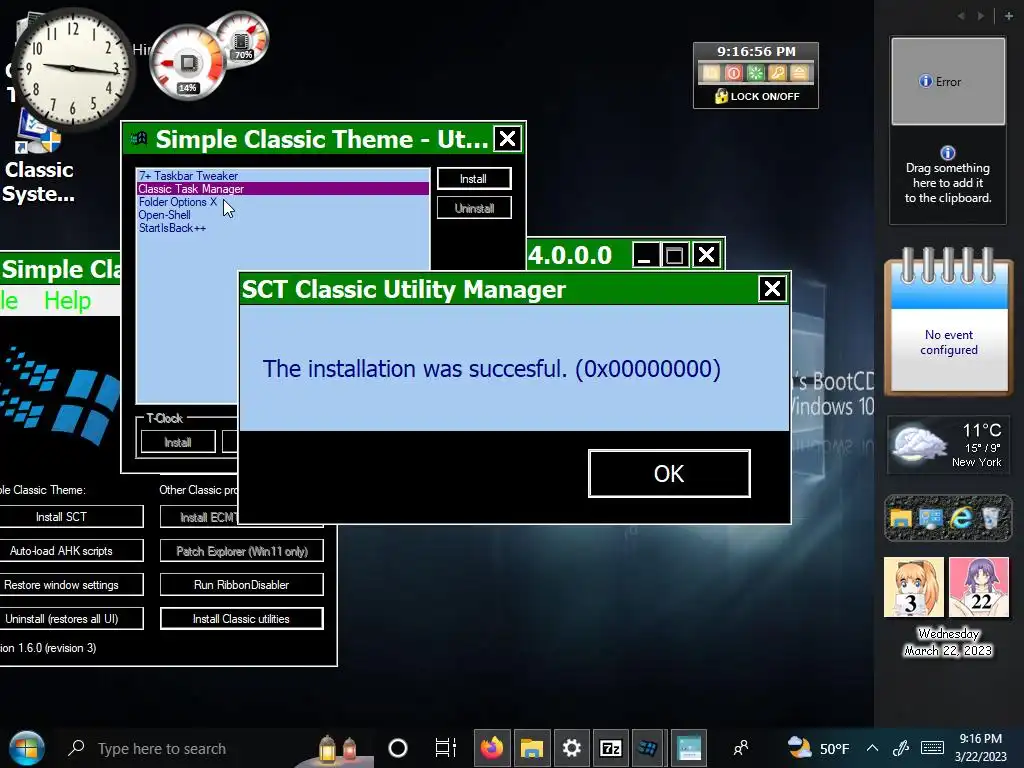1024x768 pixels.
Task: Click Uninstall beside the utilities list
Action: [473, 208]
